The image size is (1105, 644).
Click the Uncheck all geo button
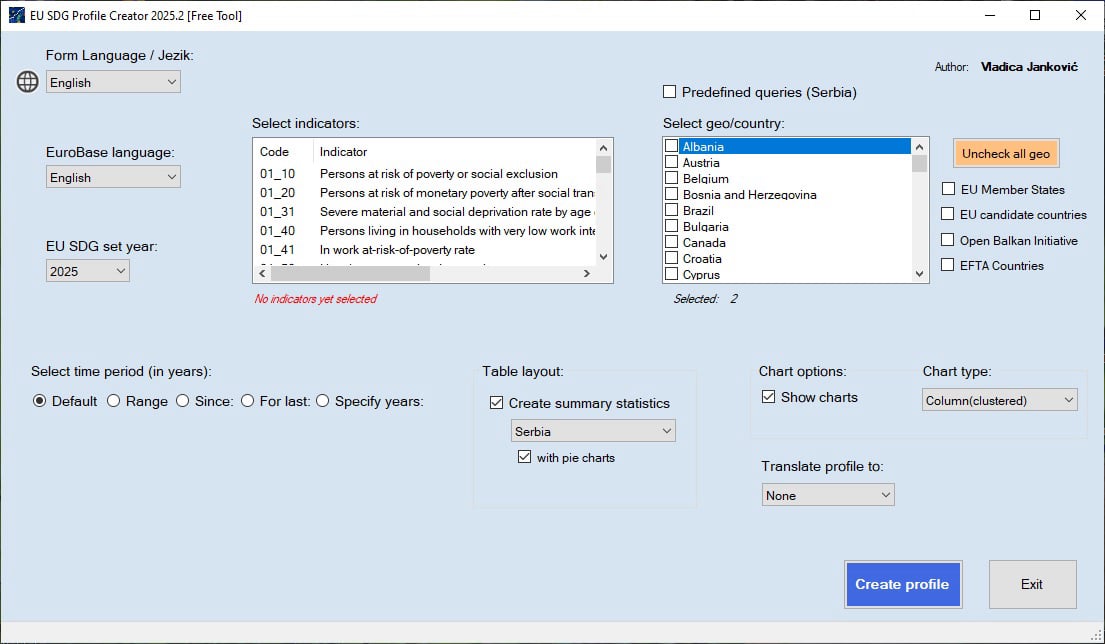tap(1004, 152)
